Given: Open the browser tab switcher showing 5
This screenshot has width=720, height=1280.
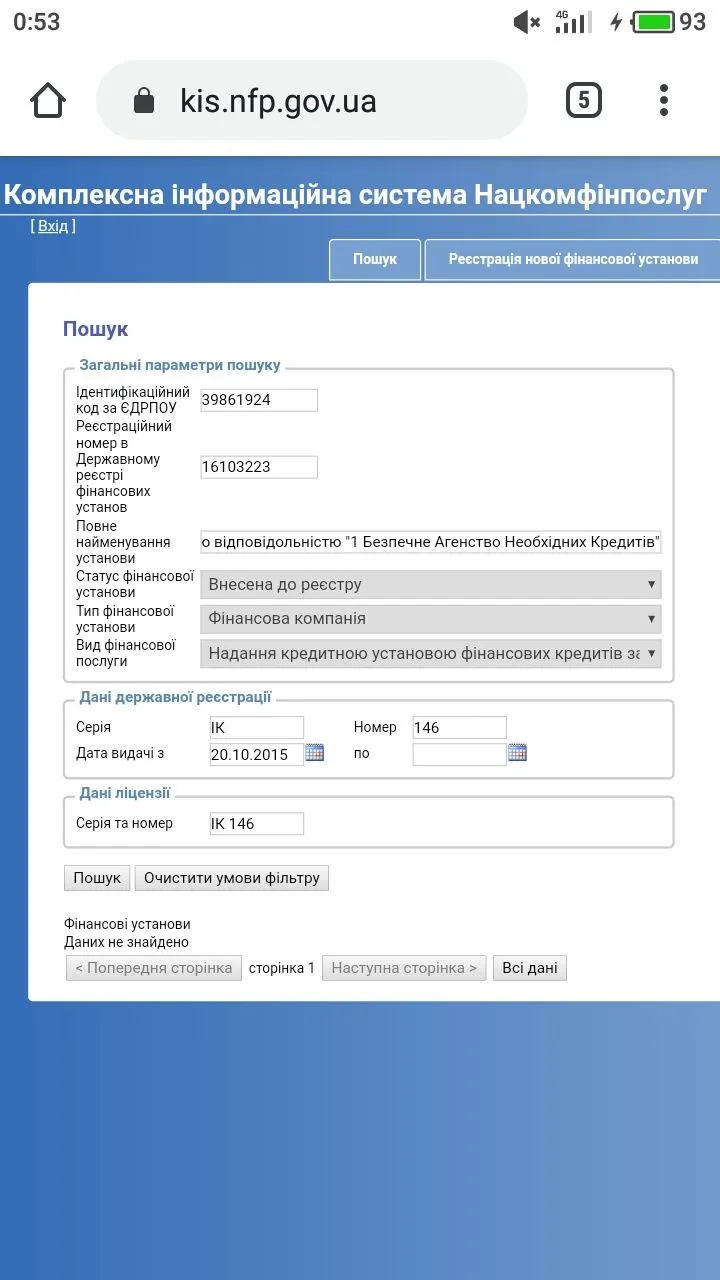Looking at the screenshot, I should coord(584,100).
